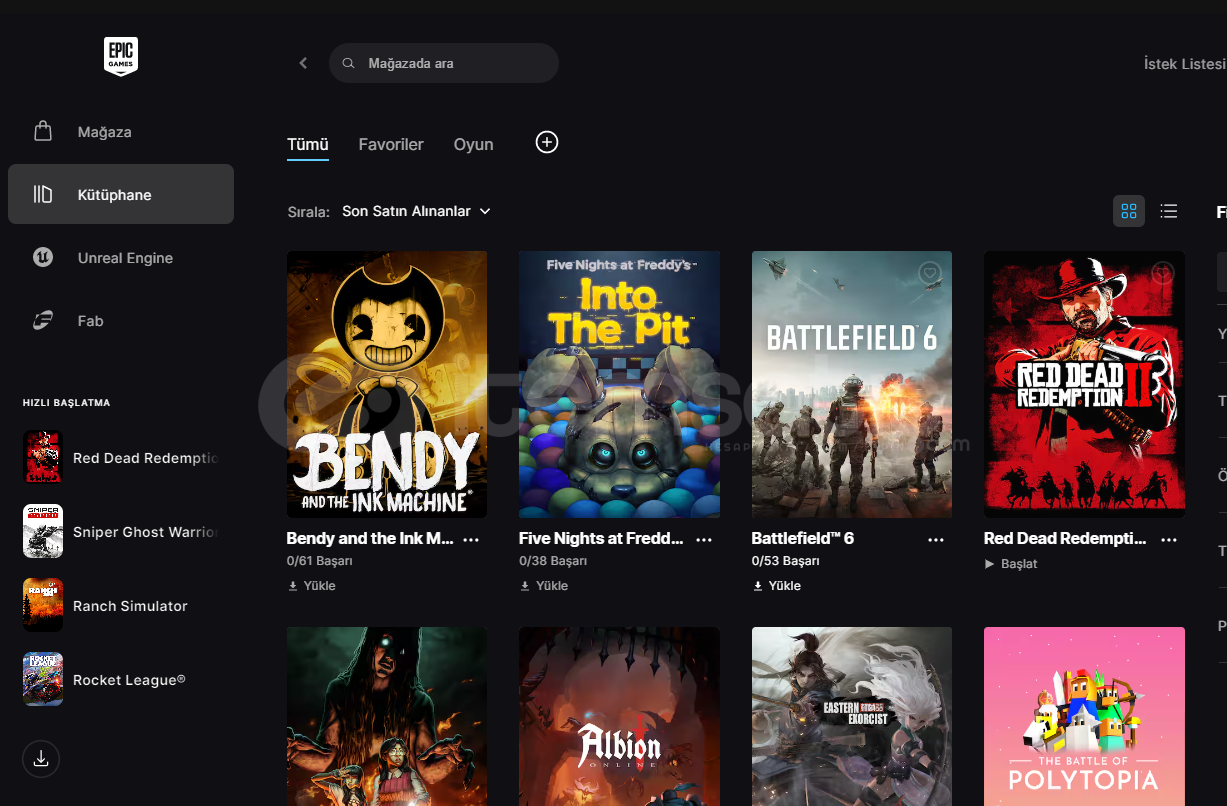Switch to list view layout

(1168, 211)
